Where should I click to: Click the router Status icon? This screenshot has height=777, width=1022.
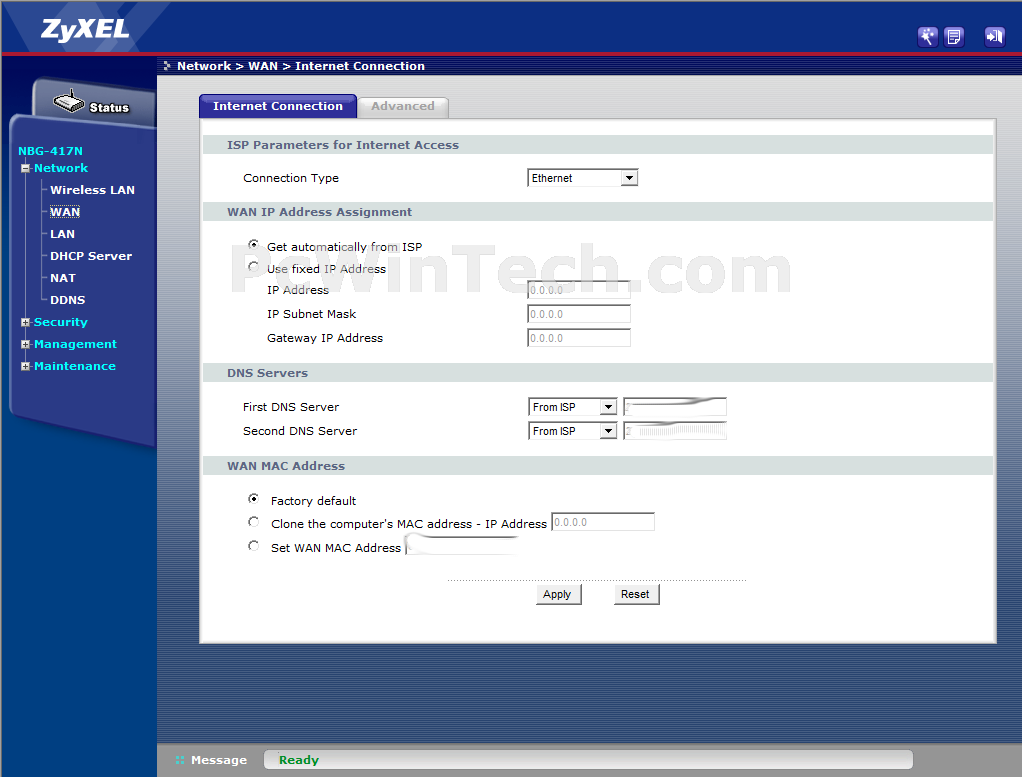pos(70,104)
